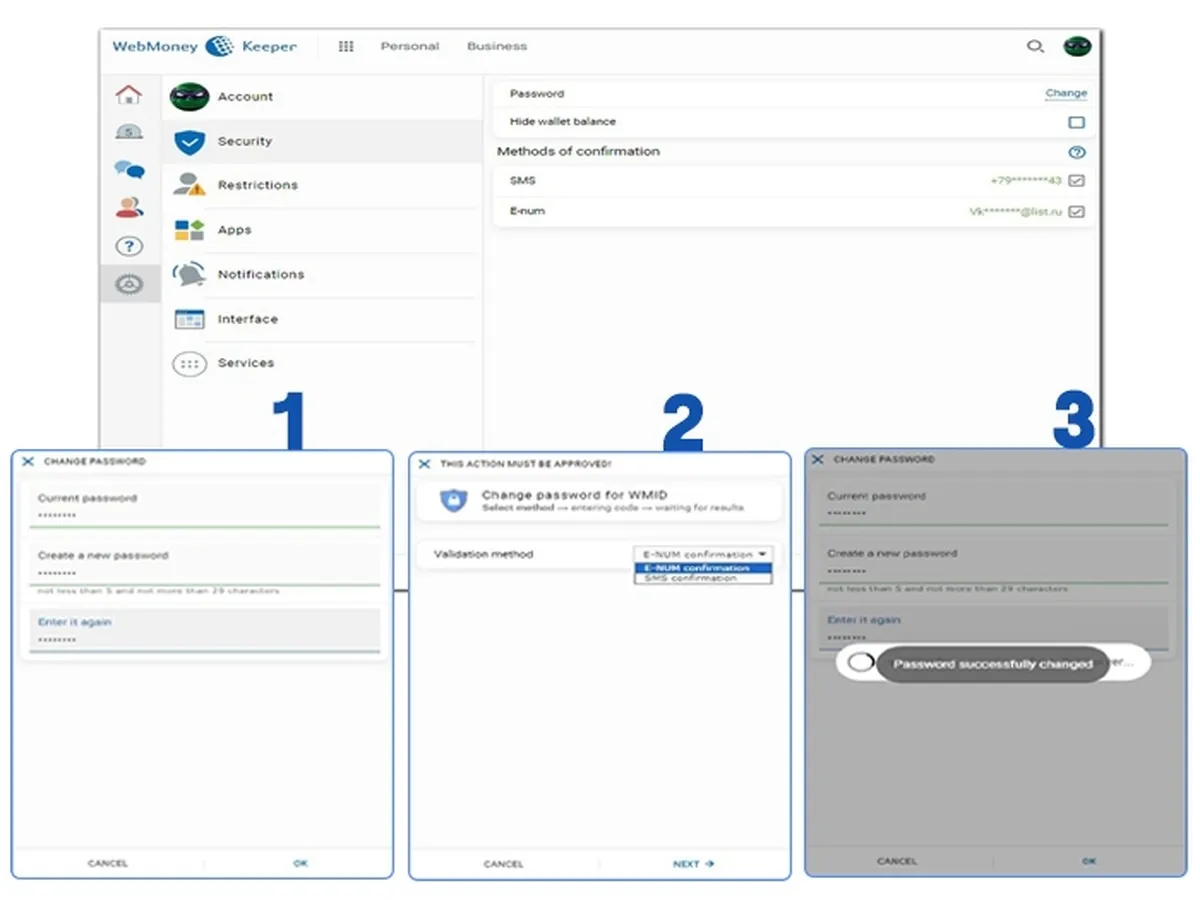Click help icon beside Methods of confirmation
Viewport: 1200px width, 900px height.
[1076, 152]
